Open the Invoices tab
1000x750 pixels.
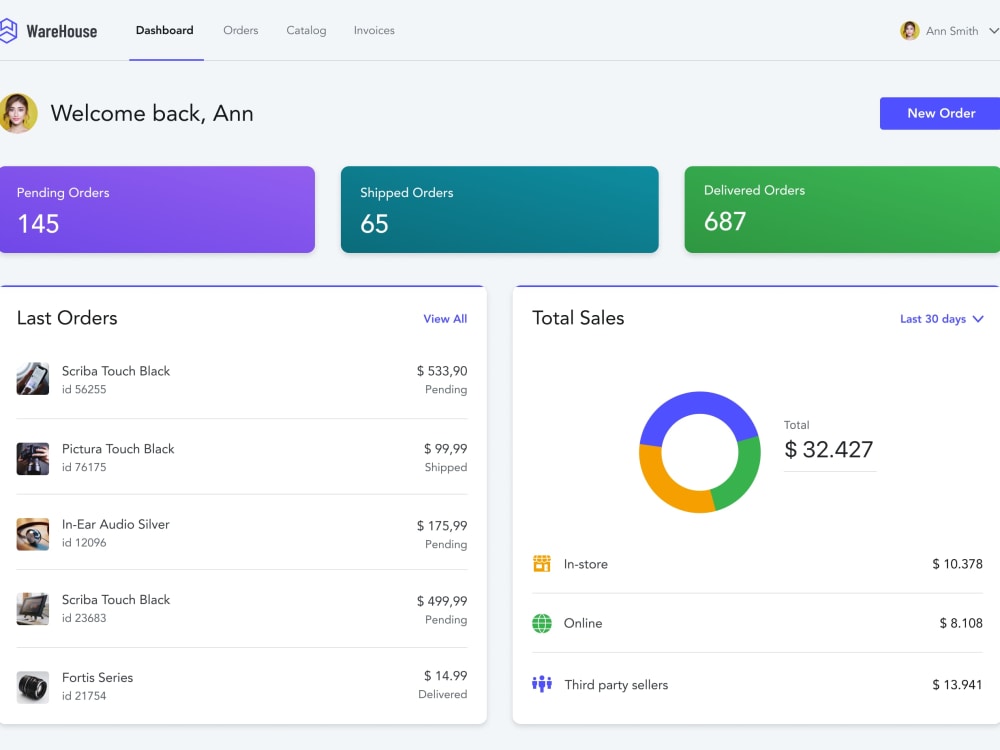tap(374, 30)
